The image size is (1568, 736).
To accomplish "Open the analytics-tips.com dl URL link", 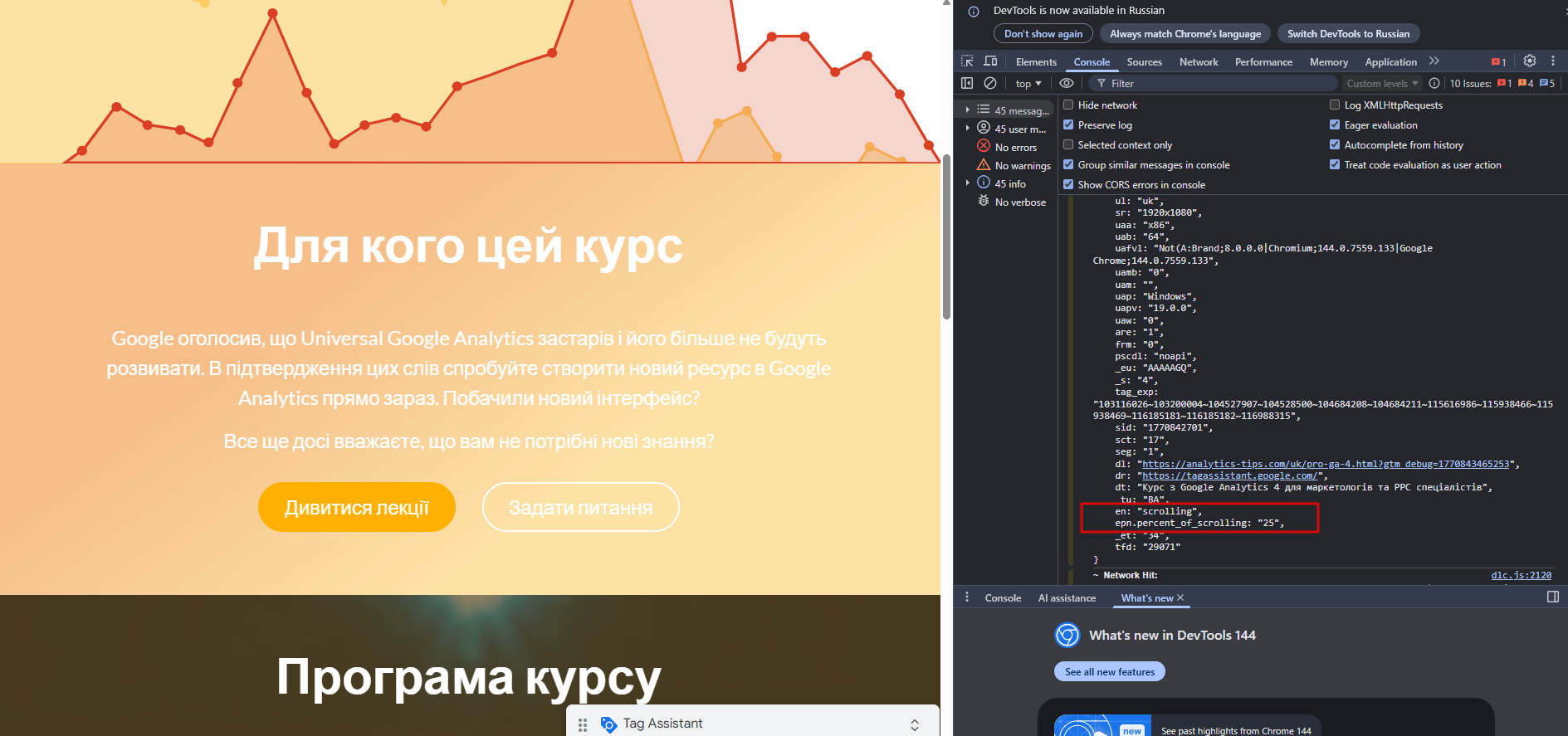I will click(1326, 464).
